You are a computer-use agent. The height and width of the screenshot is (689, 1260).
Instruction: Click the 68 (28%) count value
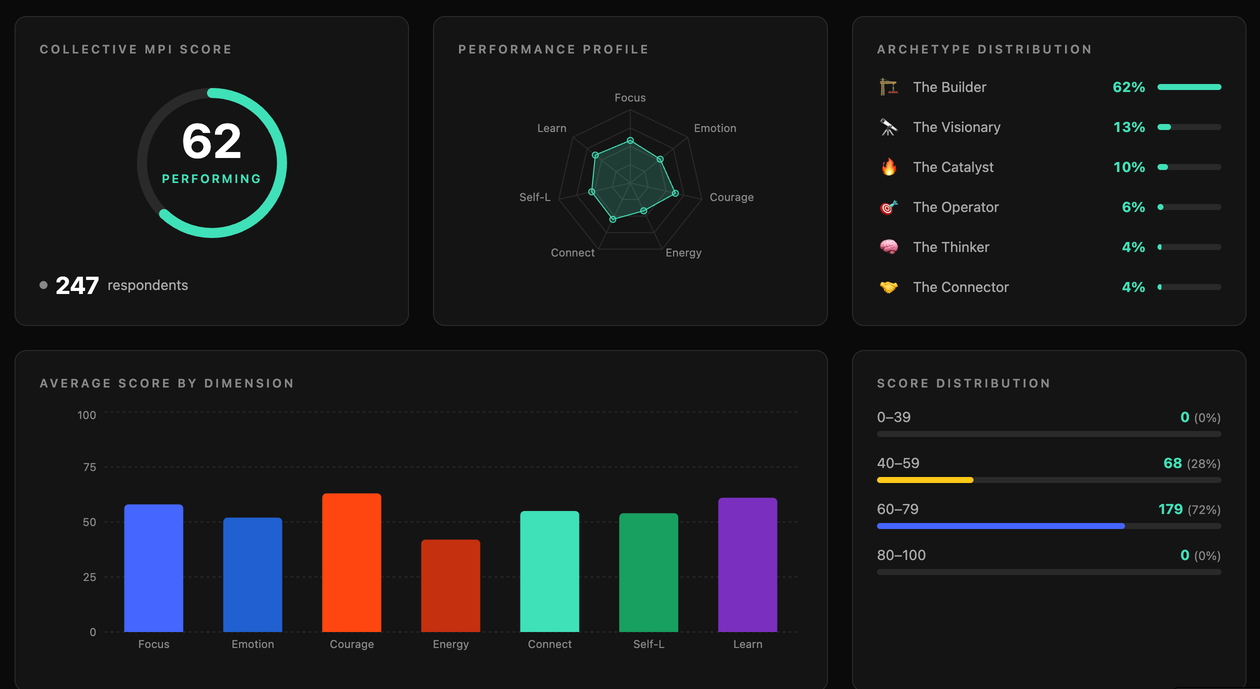coord(1192,463)
